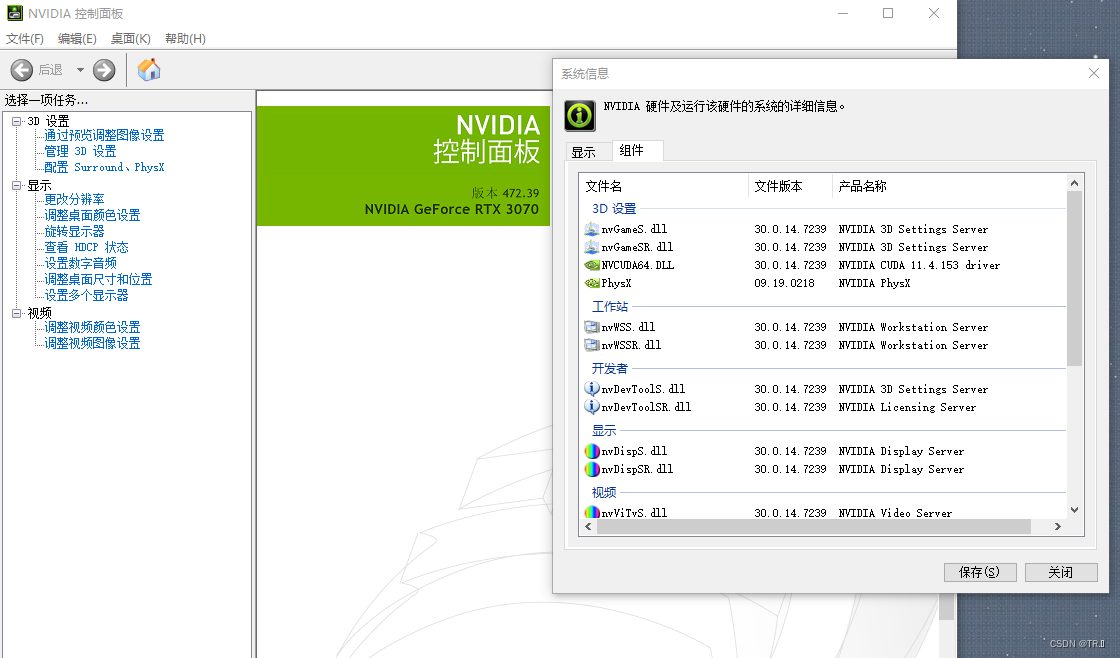This screenshot has height=658, width=1120.
Task: Open 设置多个显示器 link
Action: pos(86,295)
